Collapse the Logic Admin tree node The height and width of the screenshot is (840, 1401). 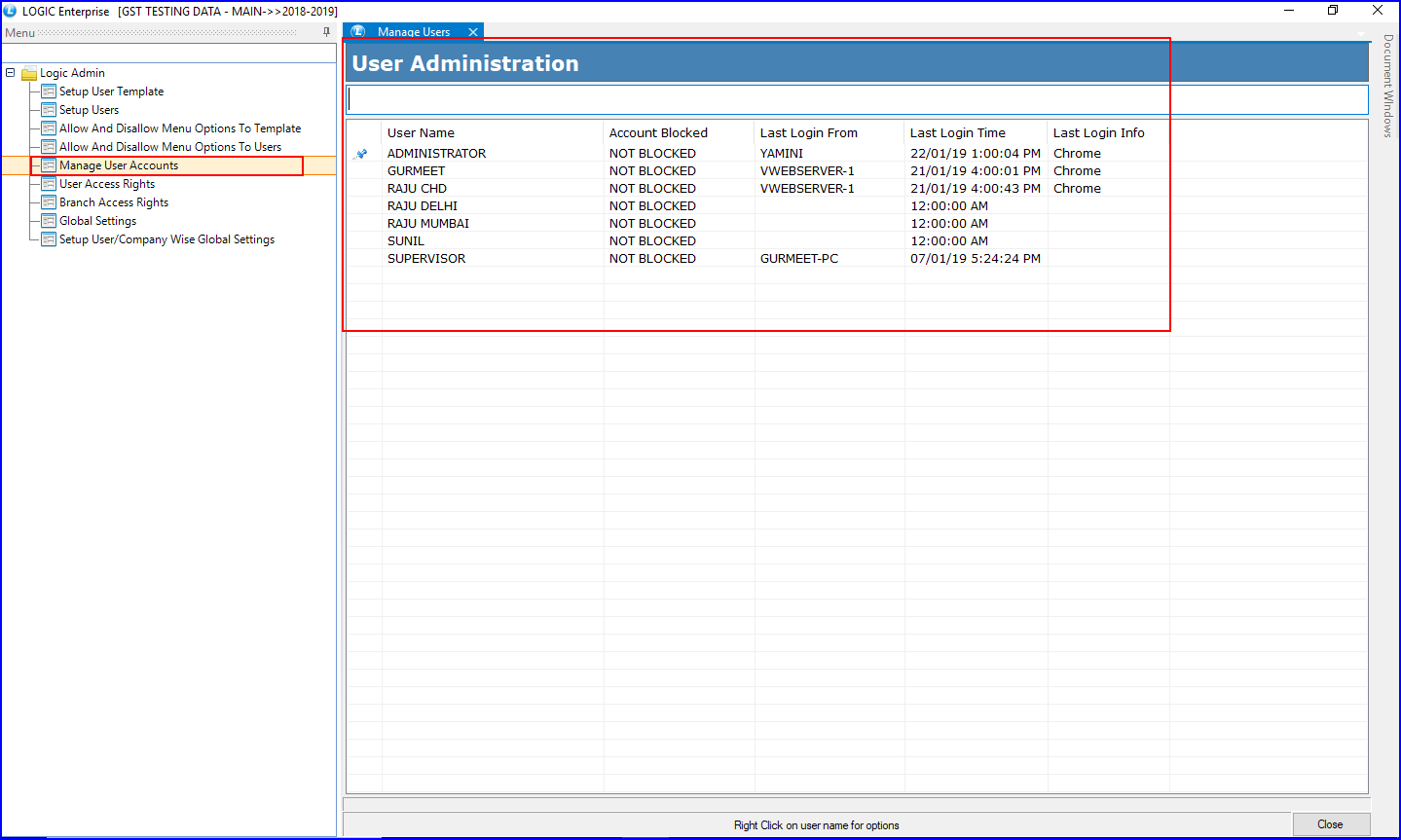coord(11,73)
